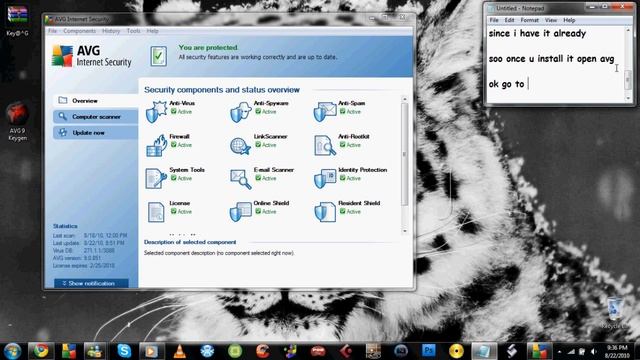Open the Notepad Help menu
640x360 pixels.
click(569, 20)
